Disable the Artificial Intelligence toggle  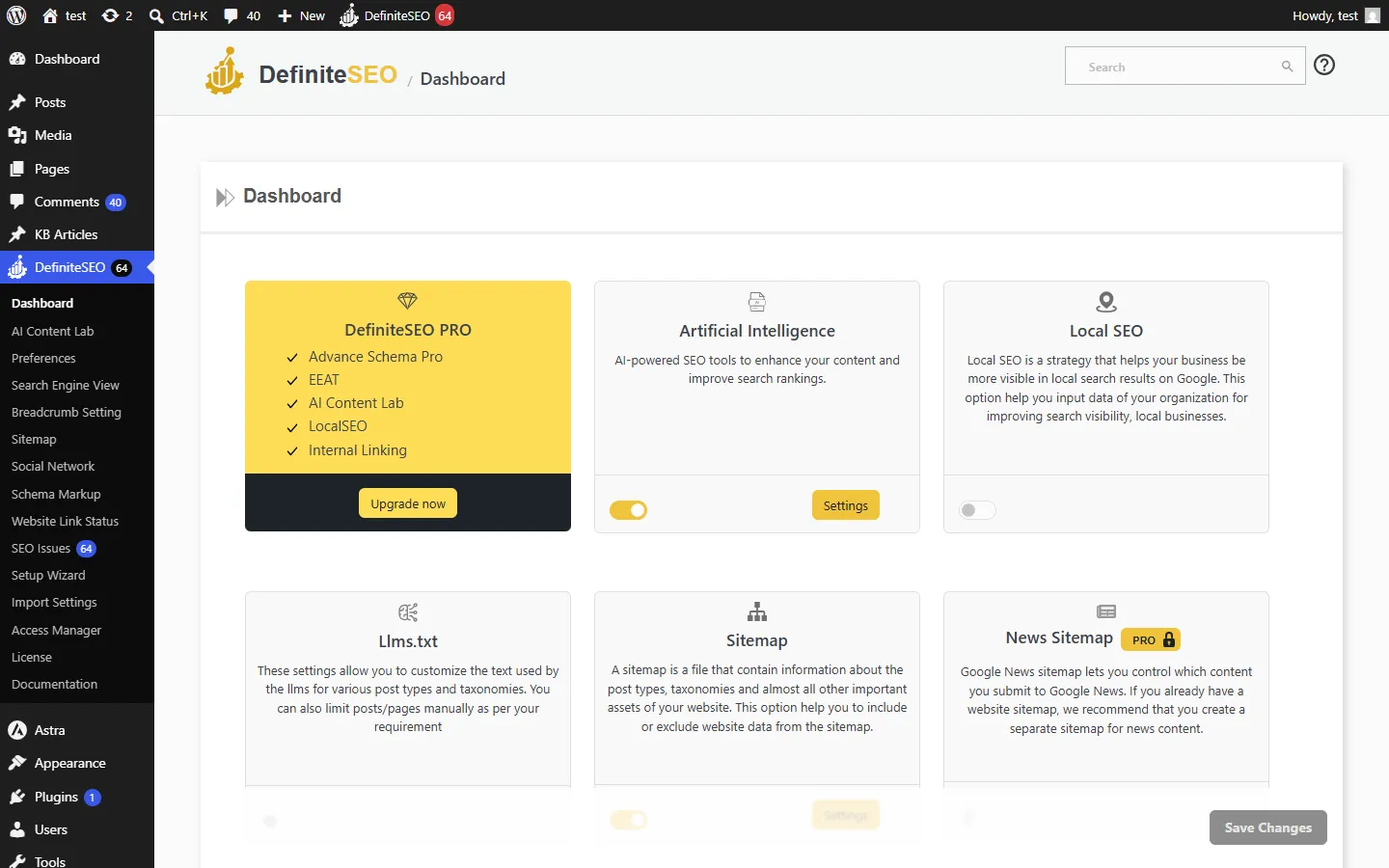coord(628,510)
